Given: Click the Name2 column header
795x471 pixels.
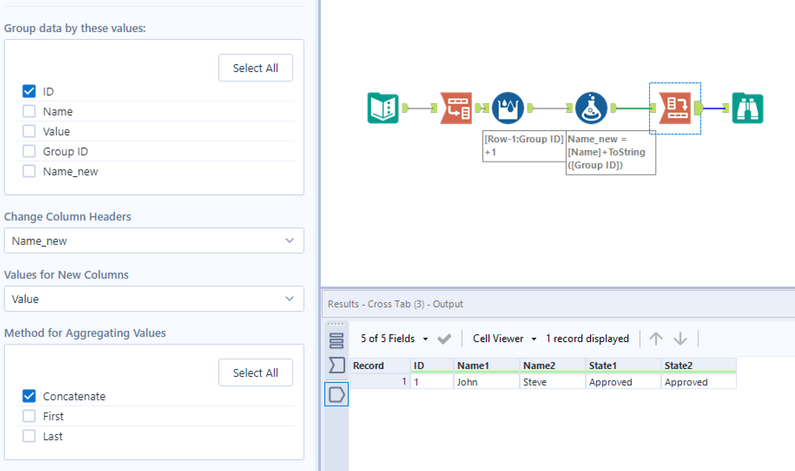Looking at the screenshot, I should [553, 366].
